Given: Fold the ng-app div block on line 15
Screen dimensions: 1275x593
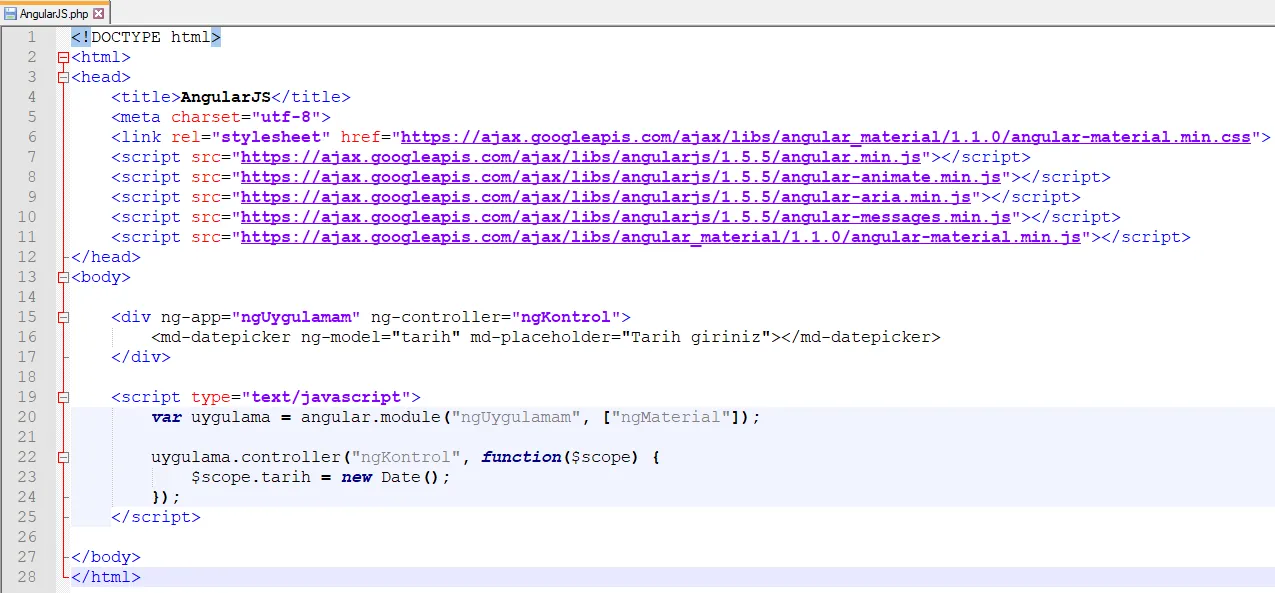Looking at the screenshot, I should pos(64,317).
